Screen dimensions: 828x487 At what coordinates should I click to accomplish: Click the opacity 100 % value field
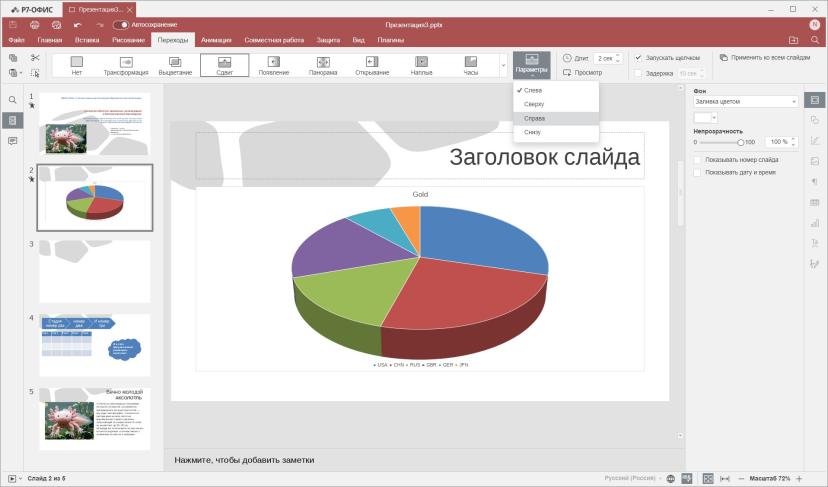779,142
